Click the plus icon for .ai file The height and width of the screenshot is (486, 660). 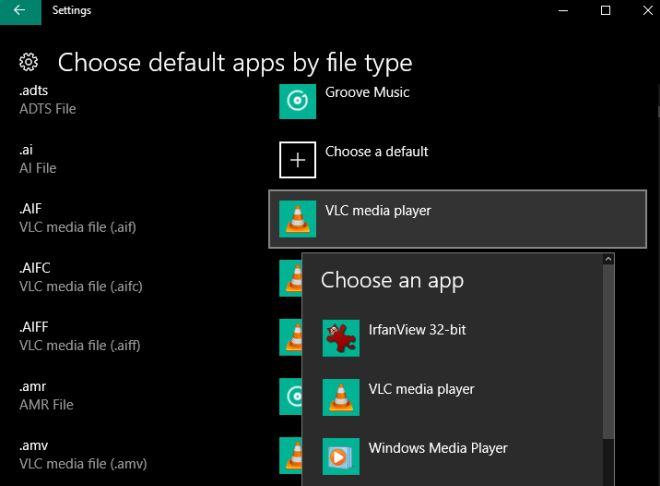pyautogui.click(x=298, y=160)
